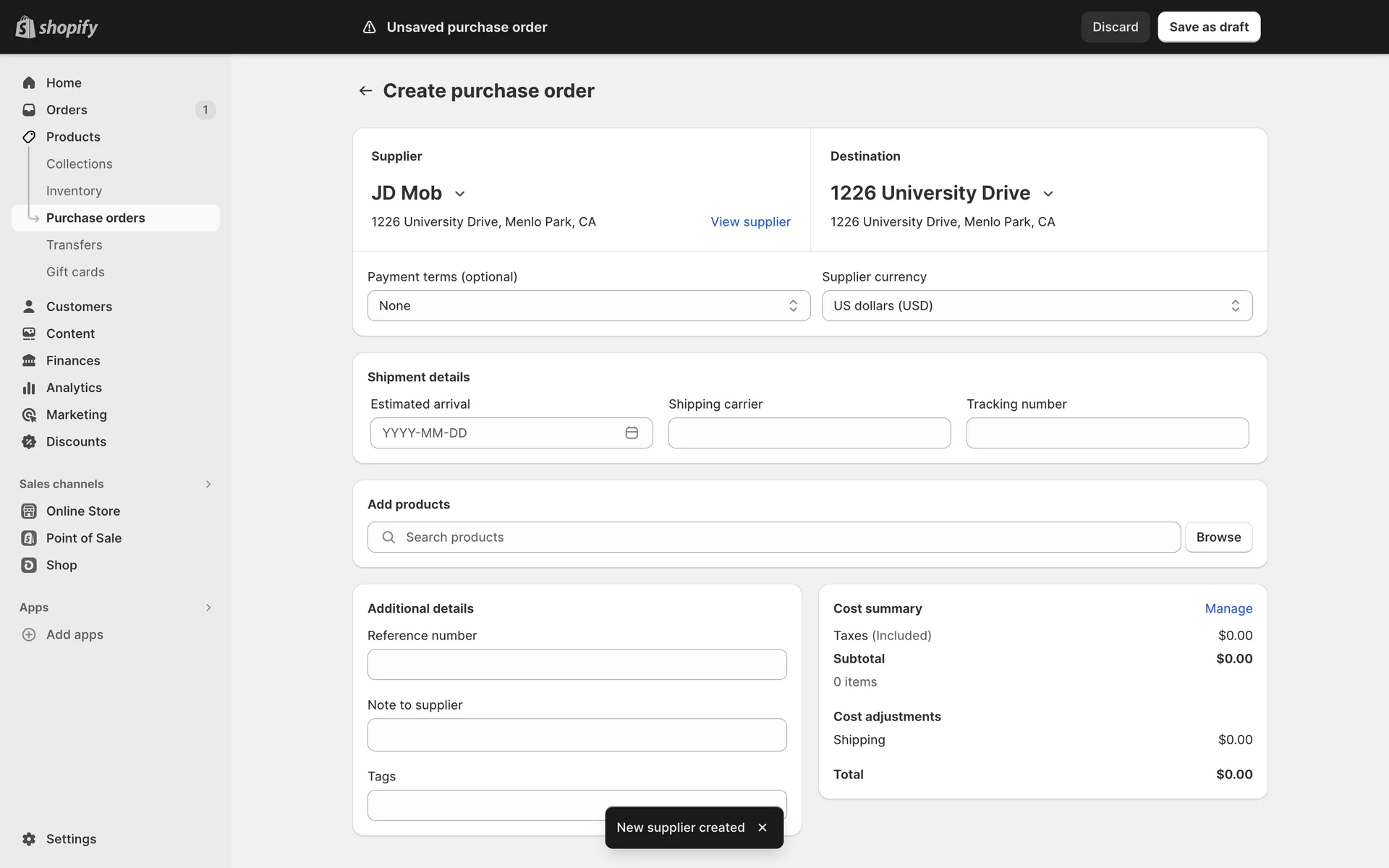Go to Inventory in sidebar
Screen dimensions: 1389x868
(x=74, y=191)
